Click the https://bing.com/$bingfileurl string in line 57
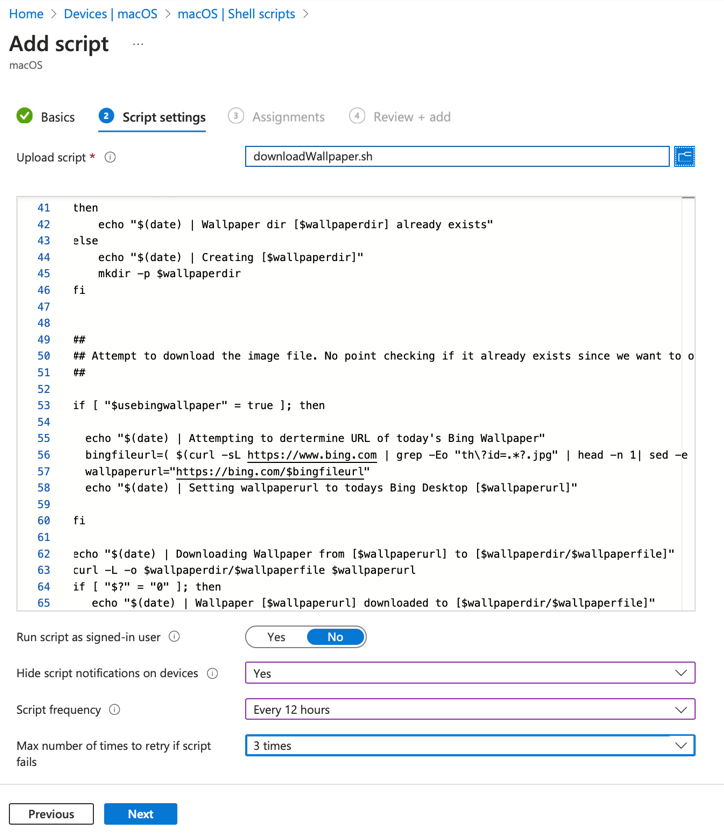 (270, 471)
